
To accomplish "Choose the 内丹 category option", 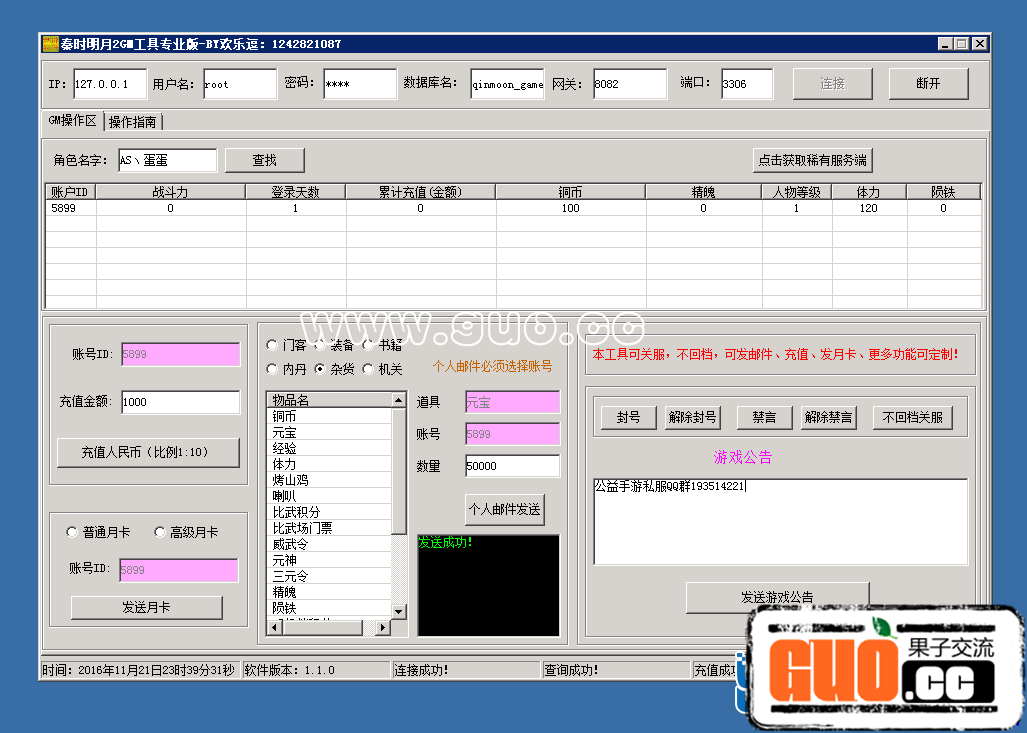I will (272, 369).
